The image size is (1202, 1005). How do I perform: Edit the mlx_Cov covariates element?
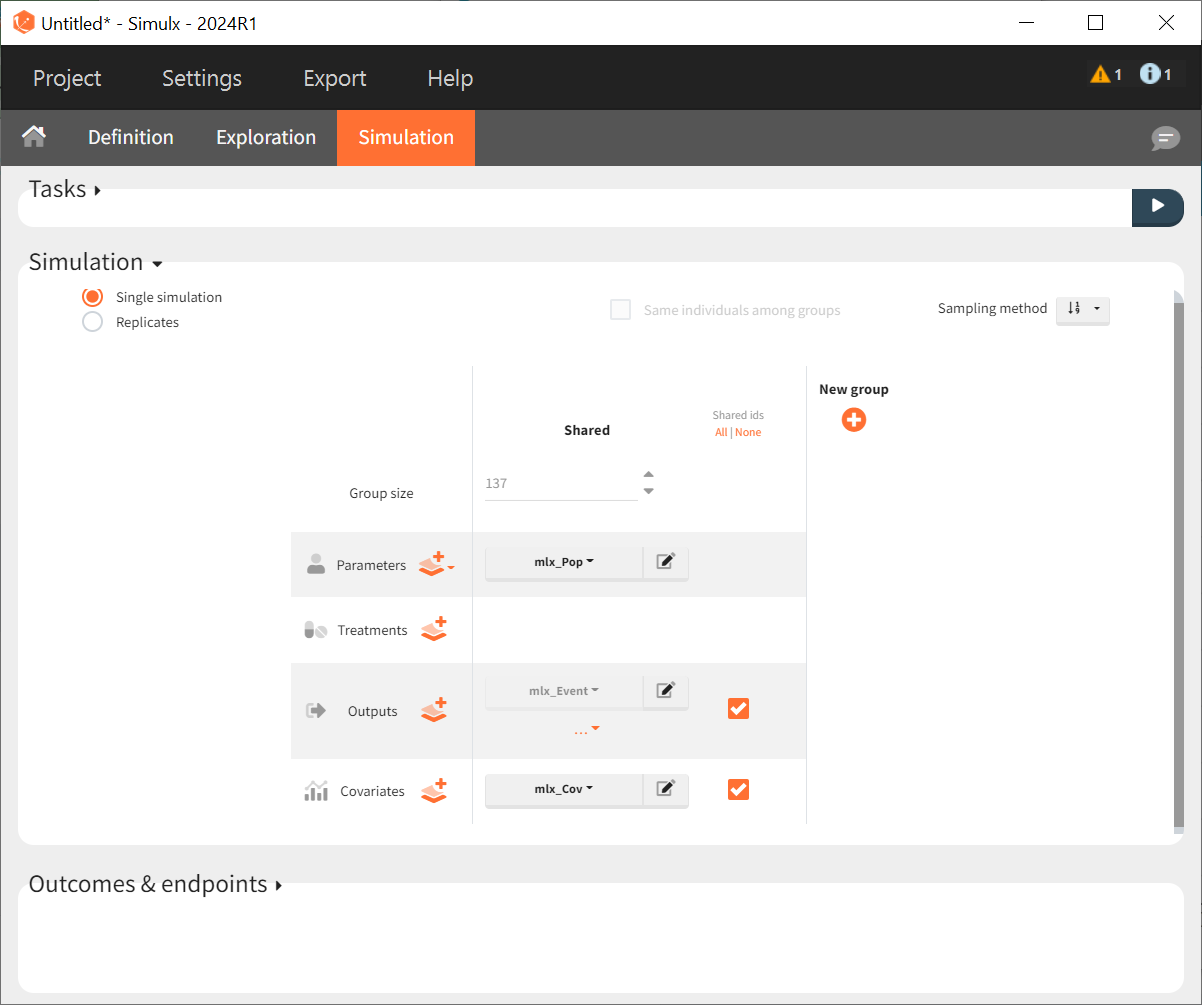[x=665, y=789]
